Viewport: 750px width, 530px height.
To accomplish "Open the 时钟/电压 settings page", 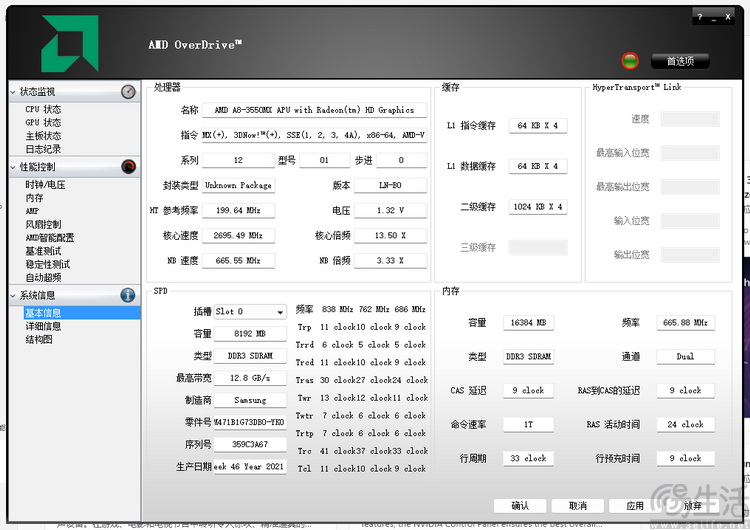I will click(x=45, y=185).
